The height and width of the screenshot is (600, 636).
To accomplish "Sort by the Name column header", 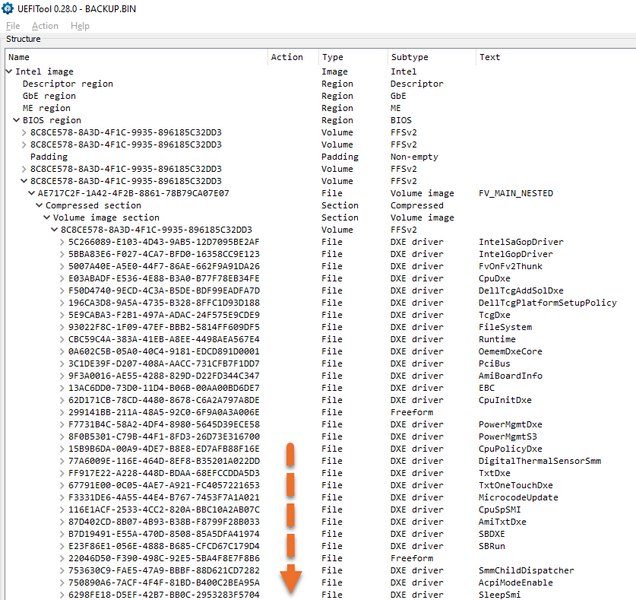I will 137,57.
